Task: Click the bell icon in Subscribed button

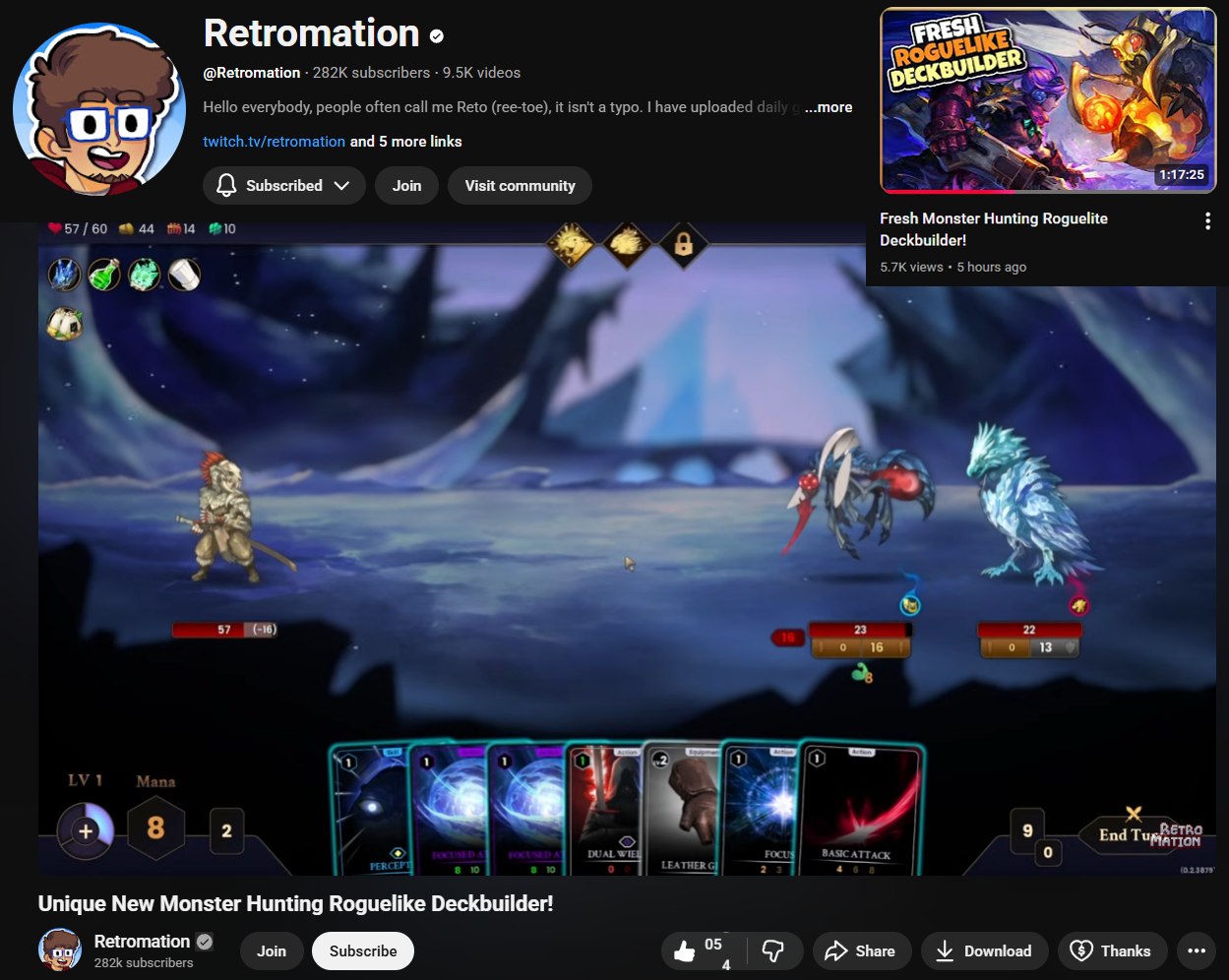Action: [226, 186]
